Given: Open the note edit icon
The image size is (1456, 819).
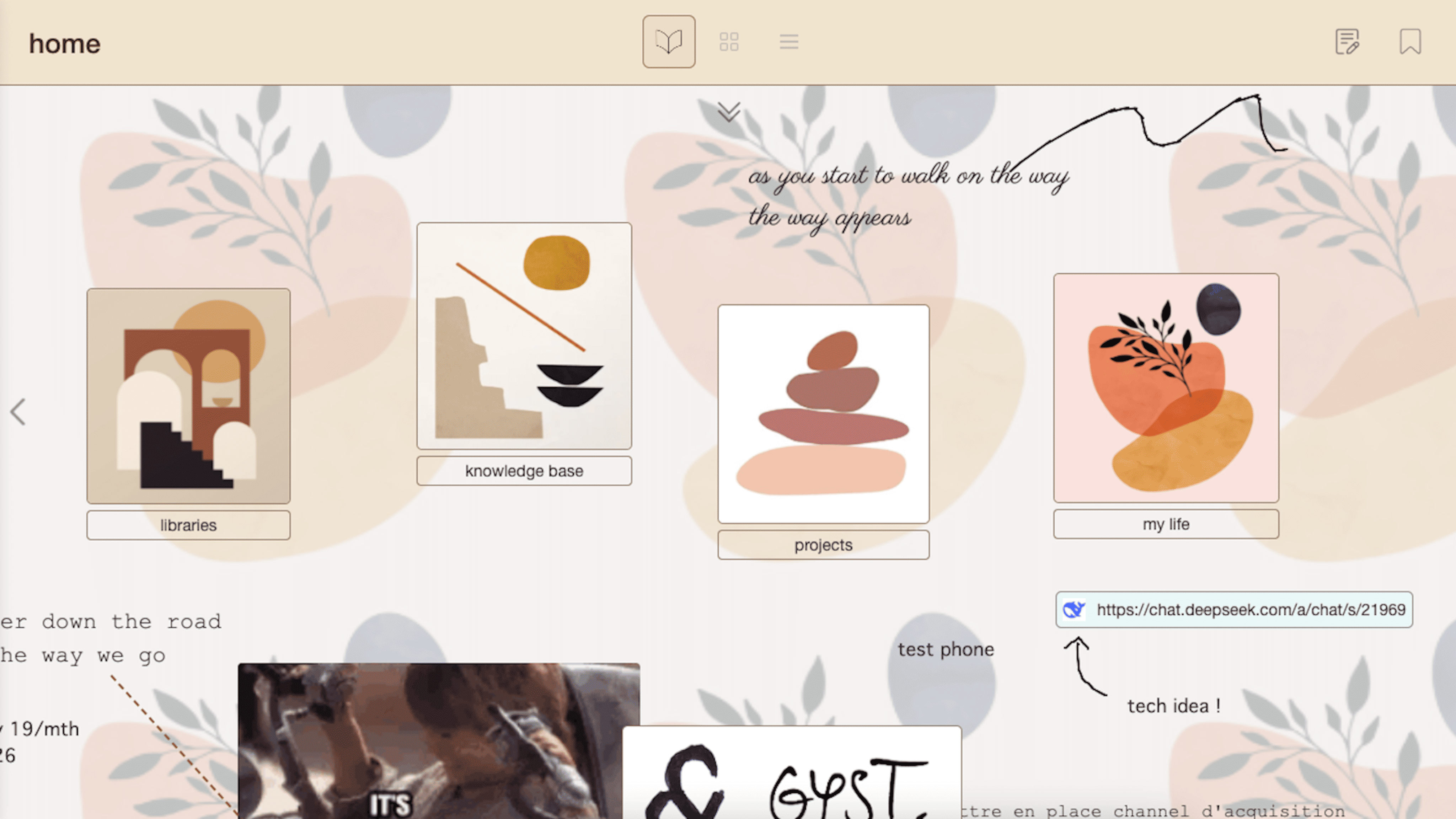Looking at the screenshot, I should (x=1347, y=42).
